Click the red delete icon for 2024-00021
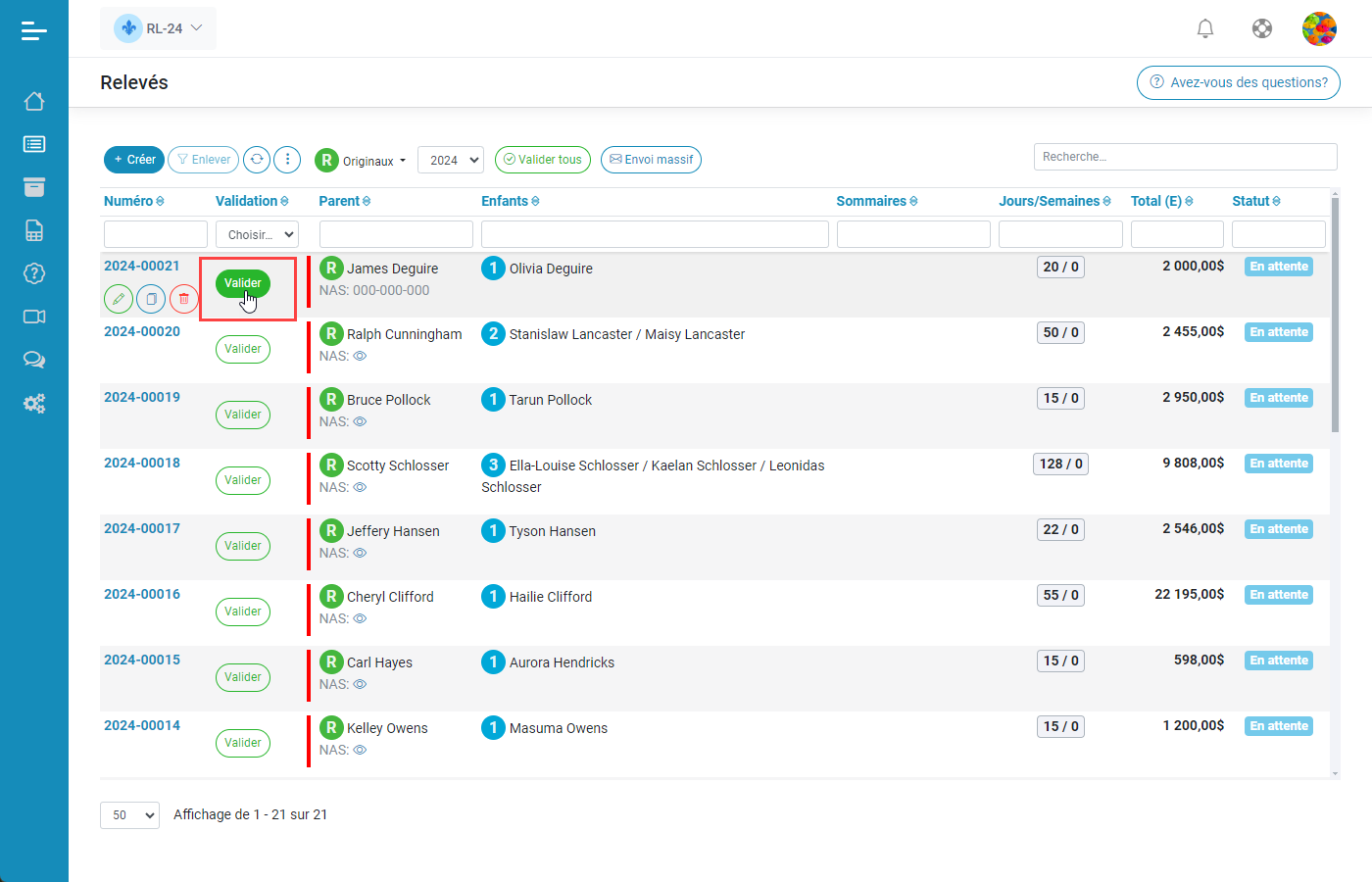The image size is (1372, 882). pos(183,298)
